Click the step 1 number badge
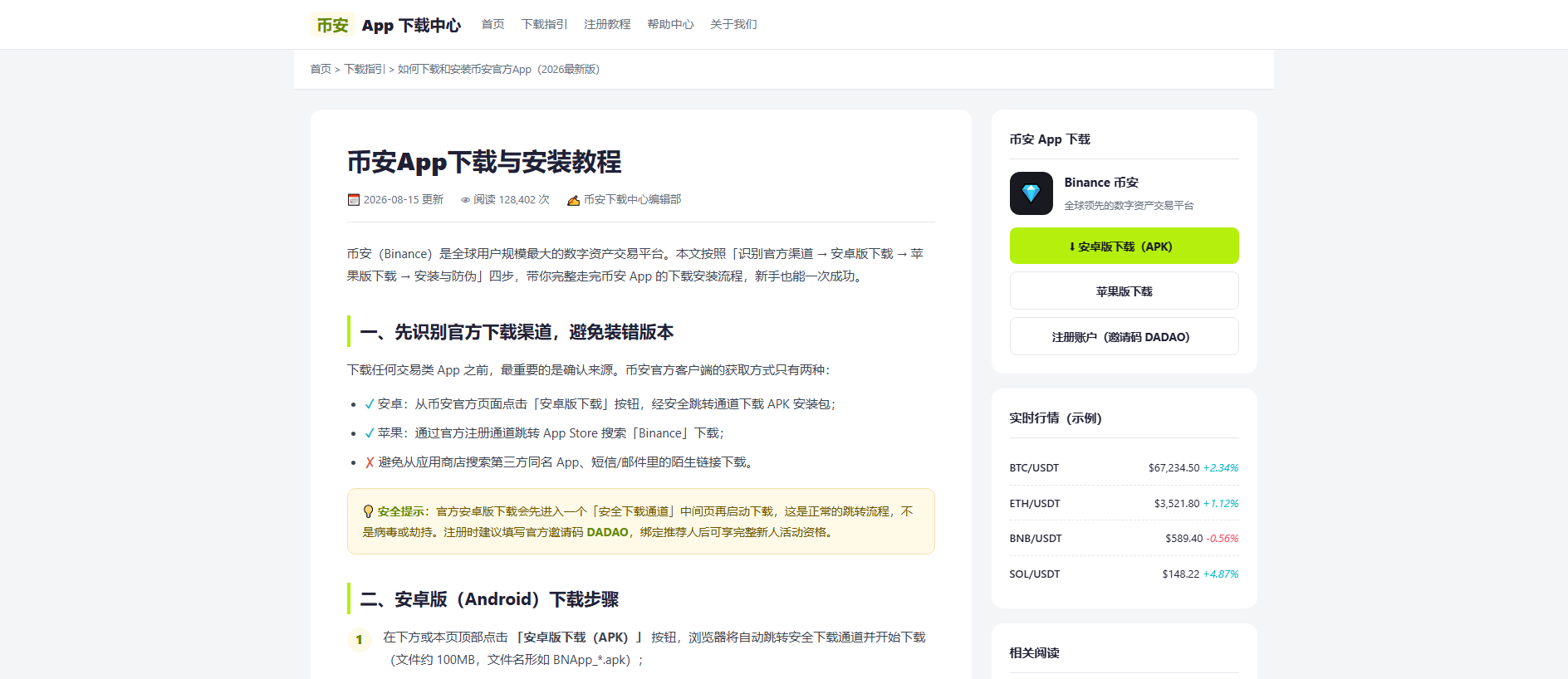 (x=359, y=640)
